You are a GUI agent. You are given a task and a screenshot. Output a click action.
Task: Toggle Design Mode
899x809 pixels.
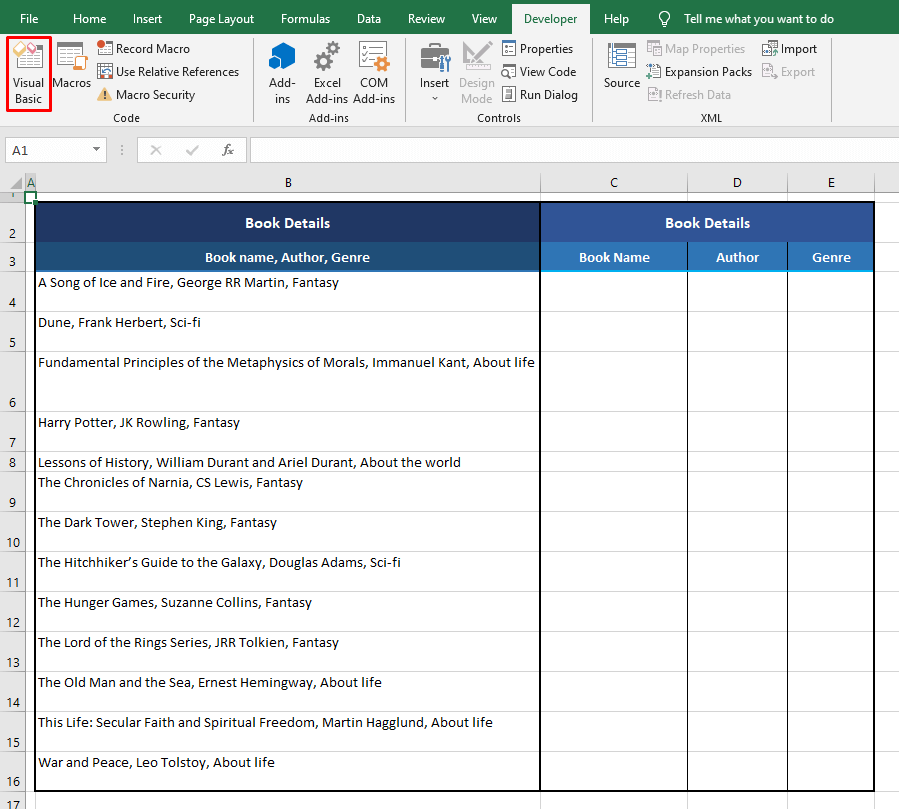(x=477, y=73)
